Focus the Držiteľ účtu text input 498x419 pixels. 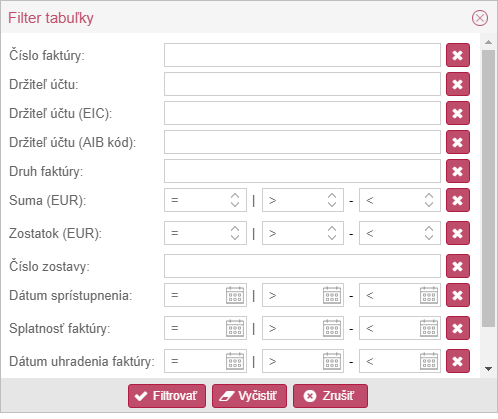[302, 84]
